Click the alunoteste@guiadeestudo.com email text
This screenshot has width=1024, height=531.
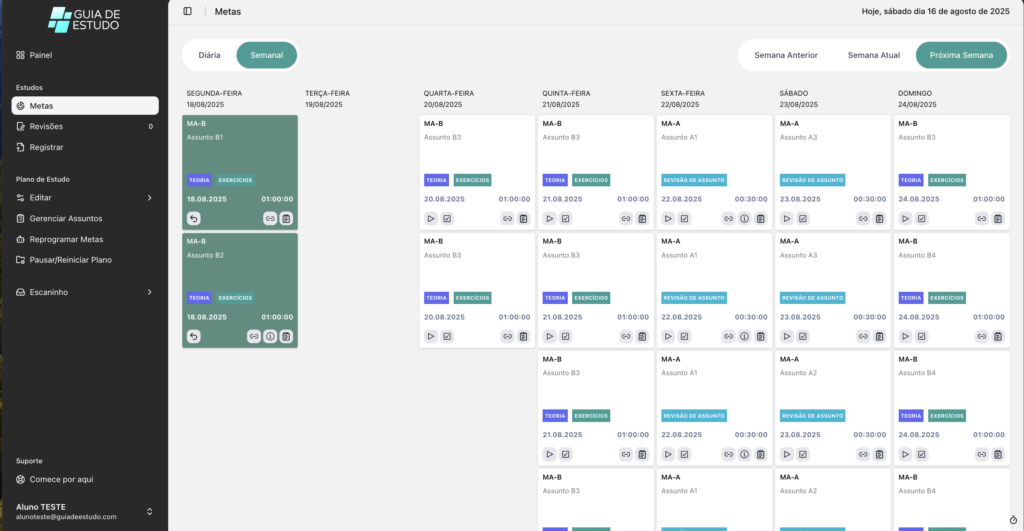tap(66, 517)
